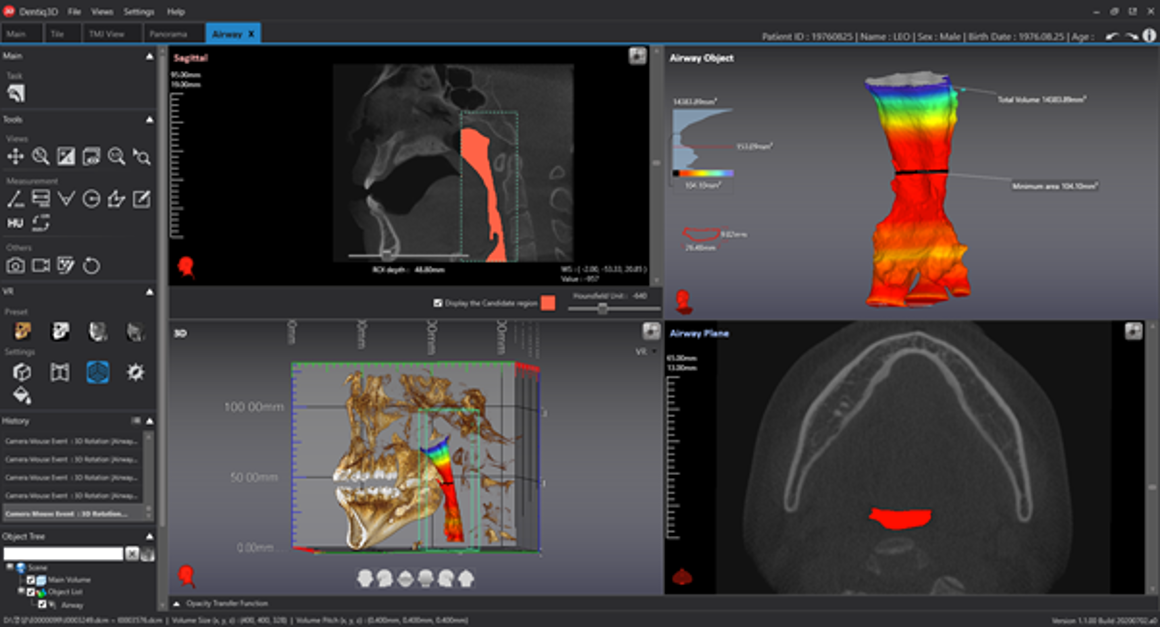Select the Pan (move) view tool
The height and width of the screenshot is (627, 1160).
coord(15,156)
